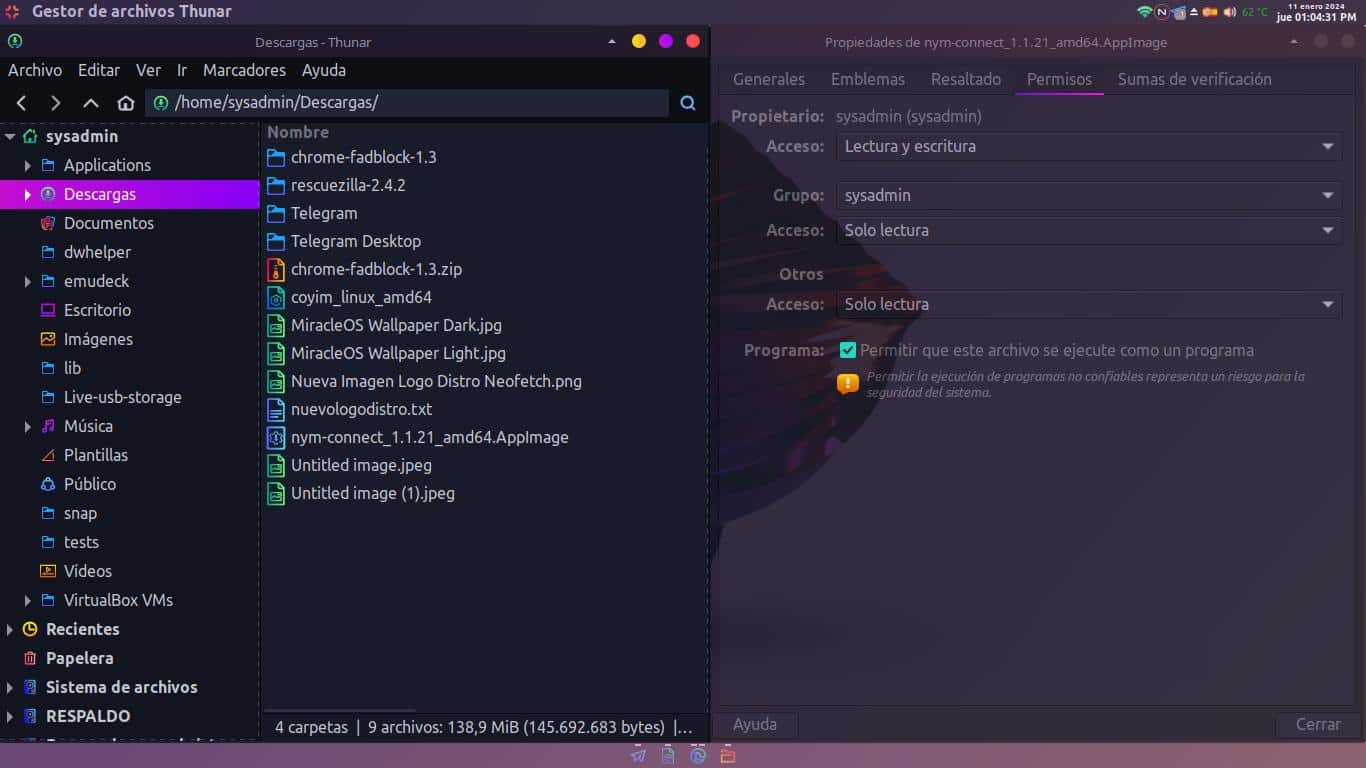
Task: Switch to the Generales tab
Action: coord(769,79)
